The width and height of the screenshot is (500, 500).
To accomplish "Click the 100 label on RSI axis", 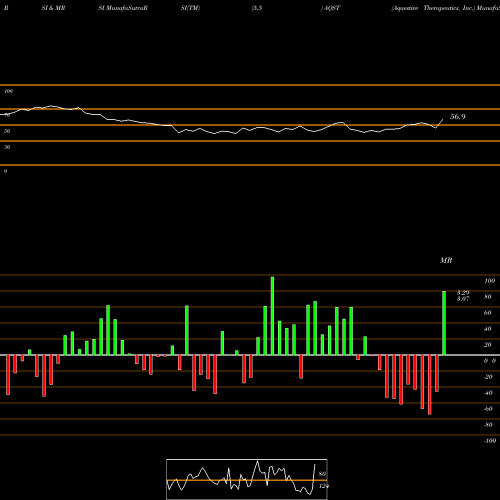I will 8,91.
